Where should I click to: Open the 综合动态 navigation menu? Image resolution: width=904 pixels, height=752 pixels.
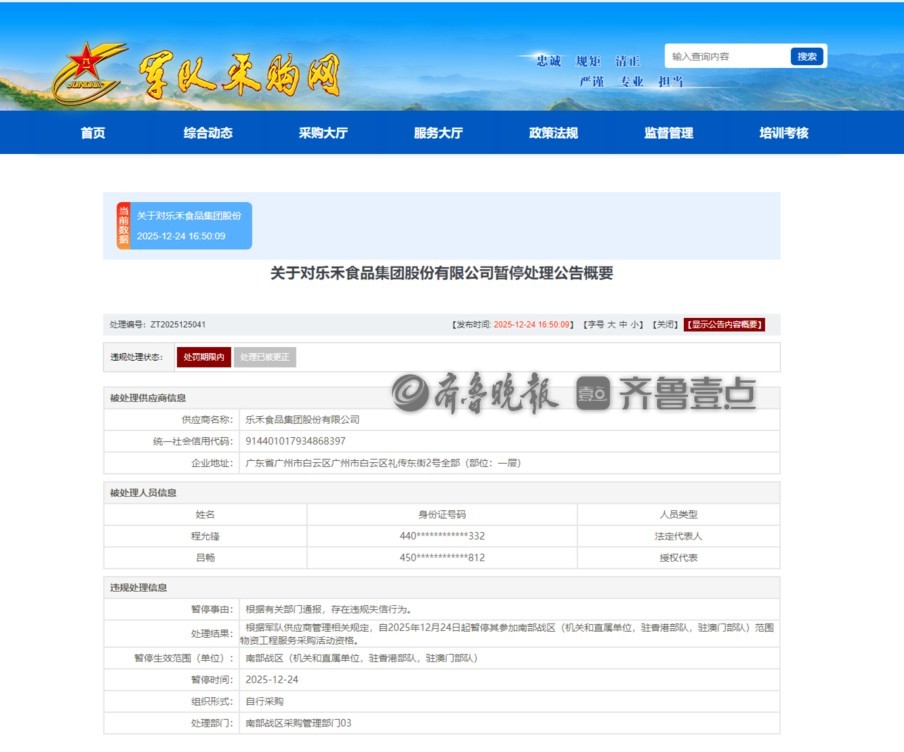[x=208, y=133]
